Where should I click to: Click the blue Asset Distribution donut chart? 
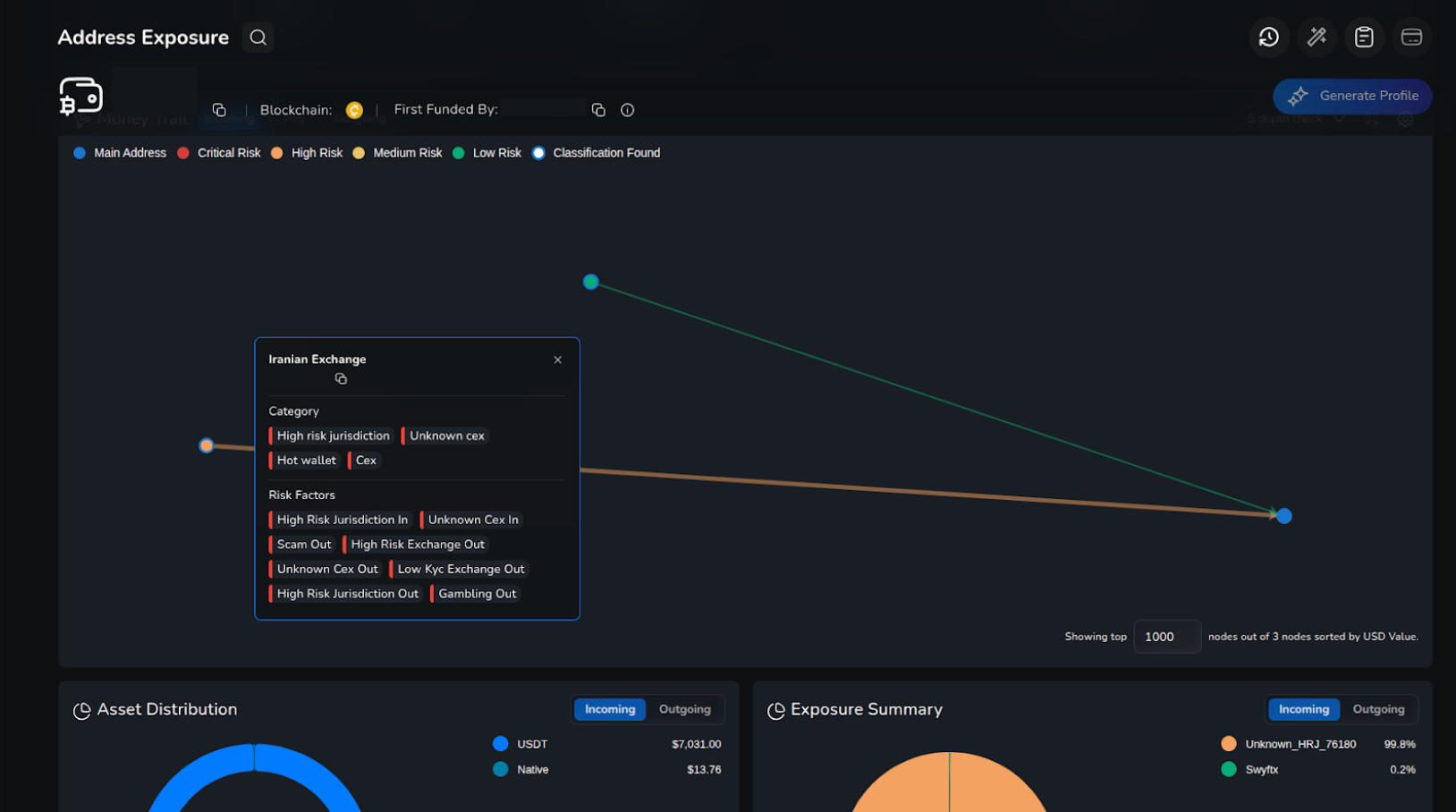(x=255, y=758)
